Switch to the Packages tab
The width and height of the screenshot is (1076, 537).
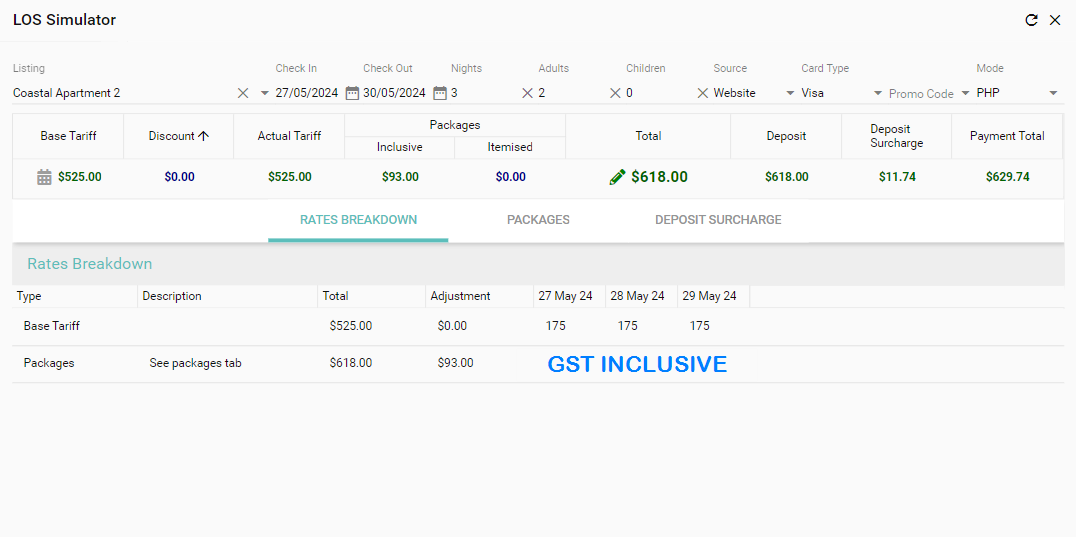538,220
